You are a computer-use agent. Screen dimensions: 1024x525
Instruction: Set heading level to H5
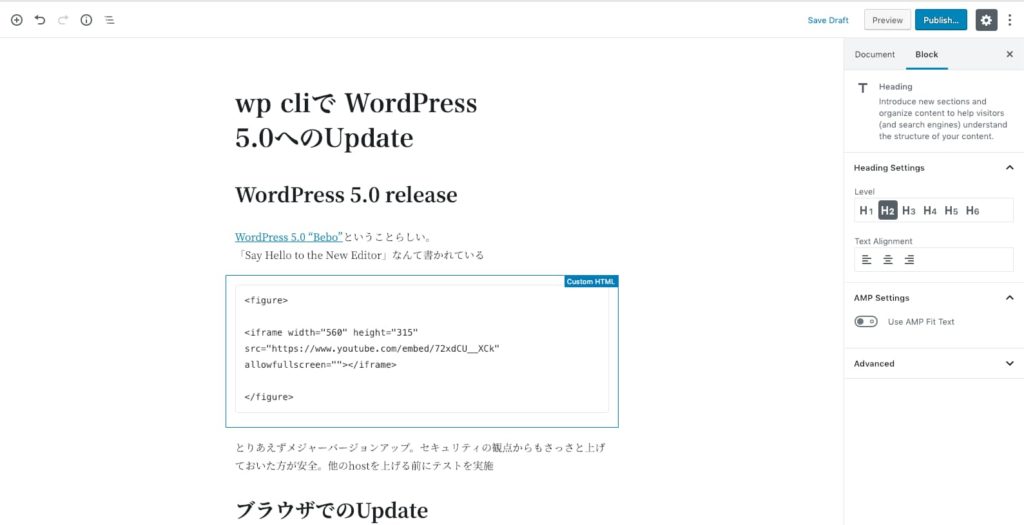951,210
